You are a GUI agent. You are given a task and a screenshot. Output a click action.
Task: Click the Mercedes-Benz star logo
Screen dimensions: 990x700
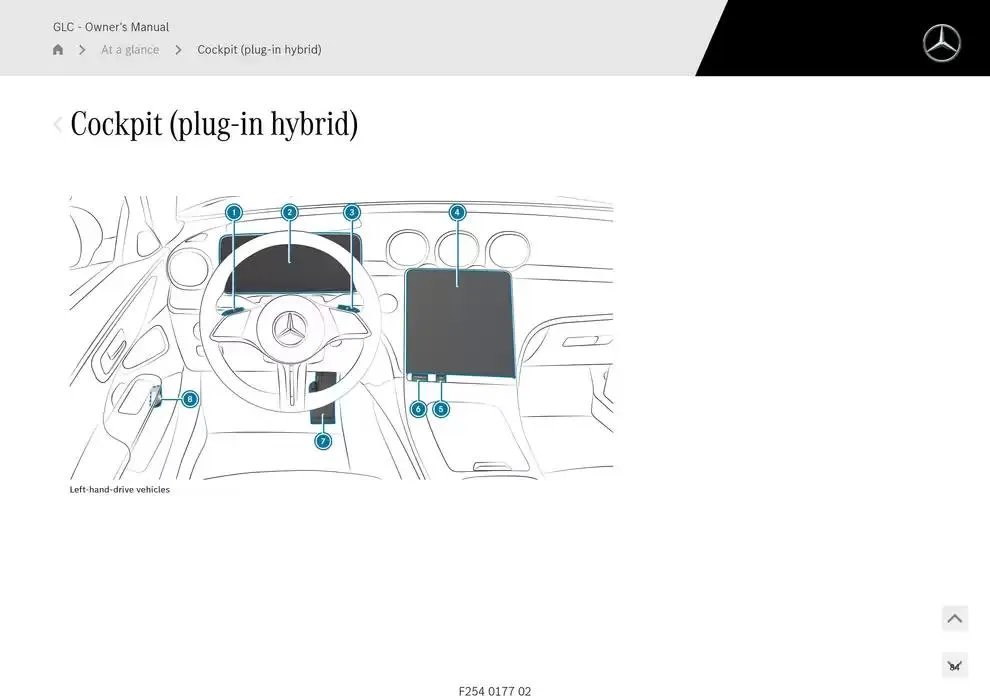[x=940, y=43]
